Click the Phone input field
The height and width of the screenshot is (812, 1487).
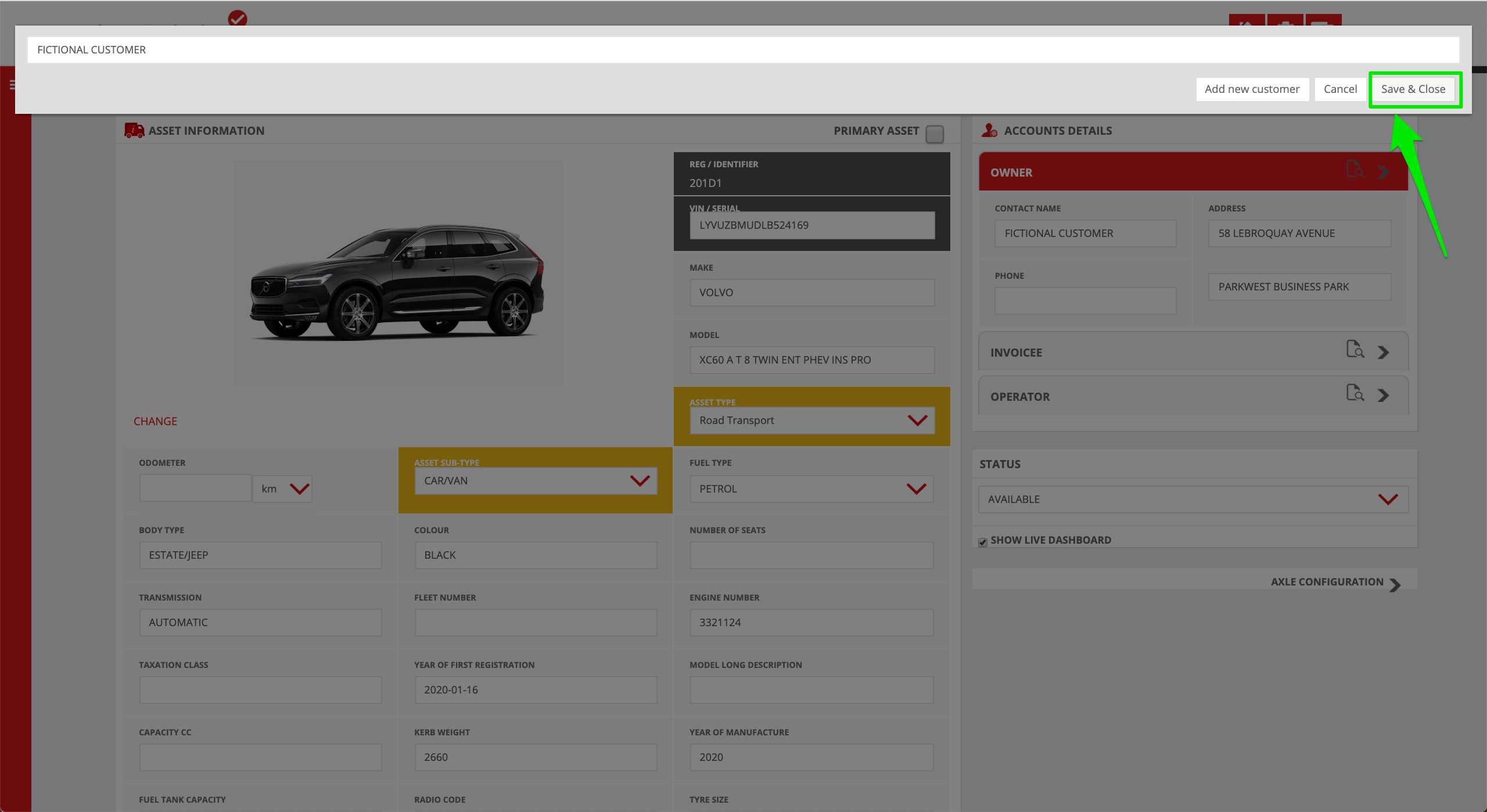(x=1085, y=301)
